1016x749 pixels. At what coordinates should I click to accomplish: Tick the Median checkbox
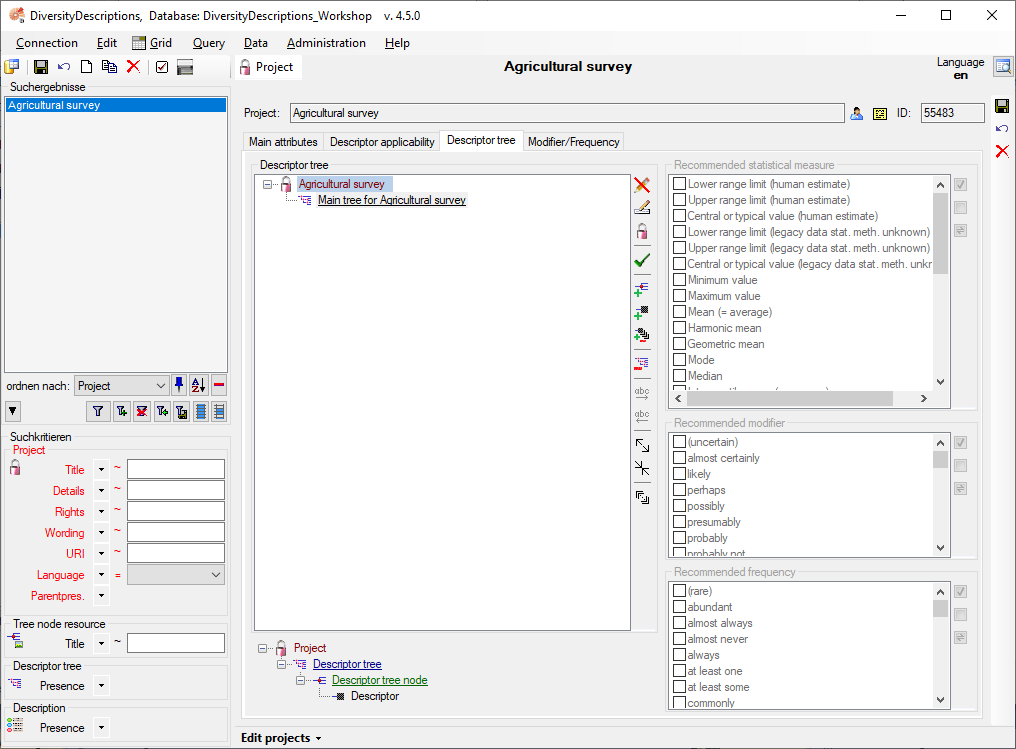point(680,376)
